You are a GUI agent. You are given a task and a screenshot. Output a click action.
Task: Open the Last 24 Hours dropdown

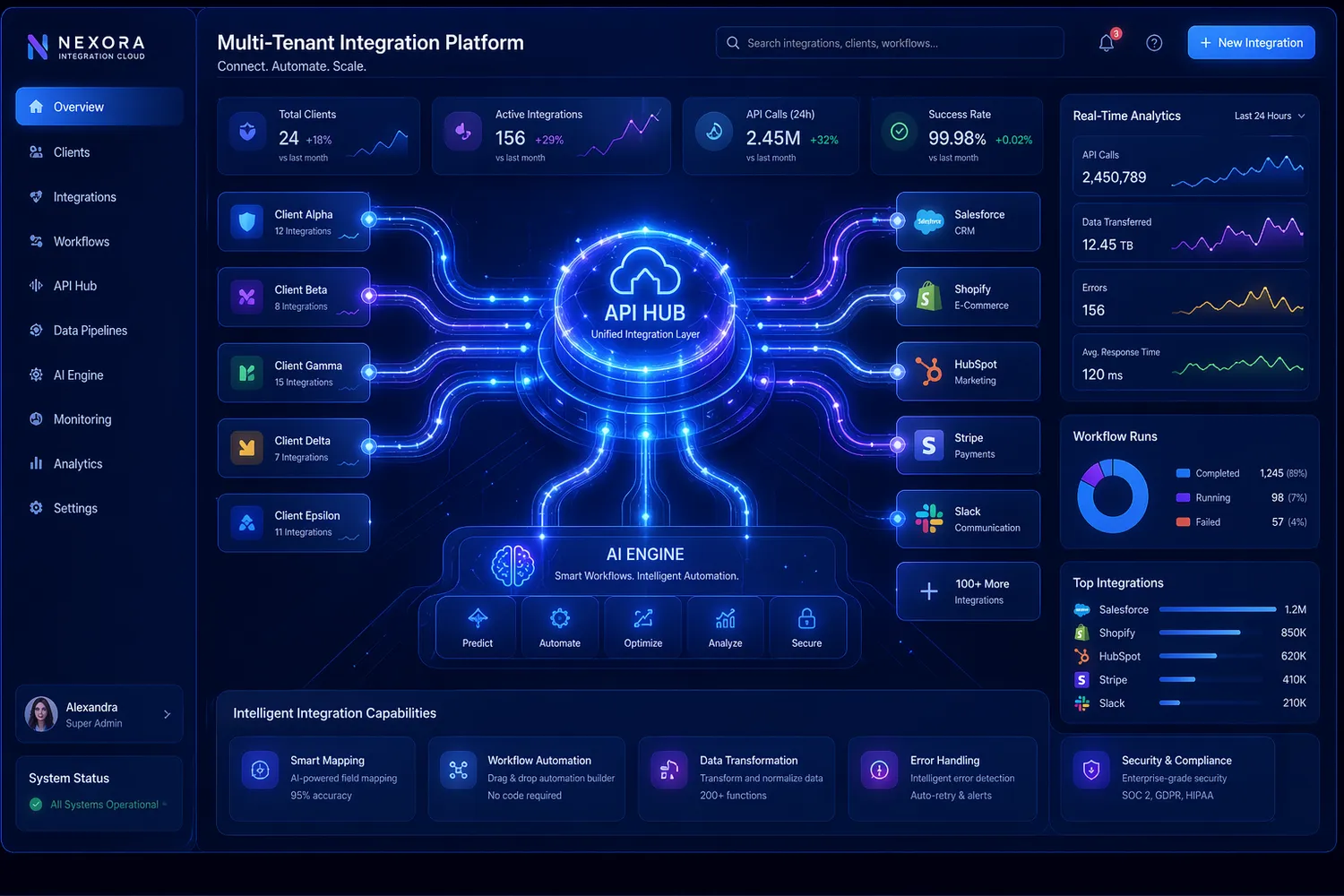pyautogui.click(x=1270, y=116)
